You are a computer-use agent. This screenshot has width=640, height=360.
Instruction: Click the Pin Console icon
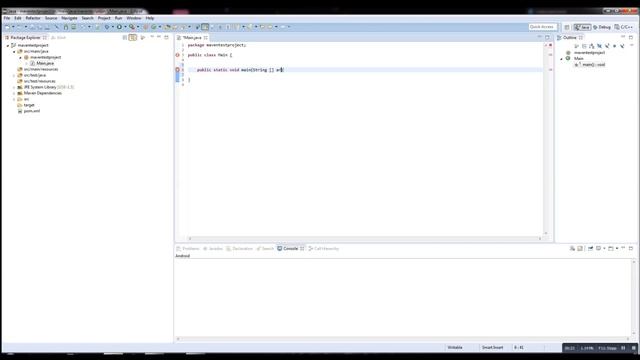coord(591,248)
